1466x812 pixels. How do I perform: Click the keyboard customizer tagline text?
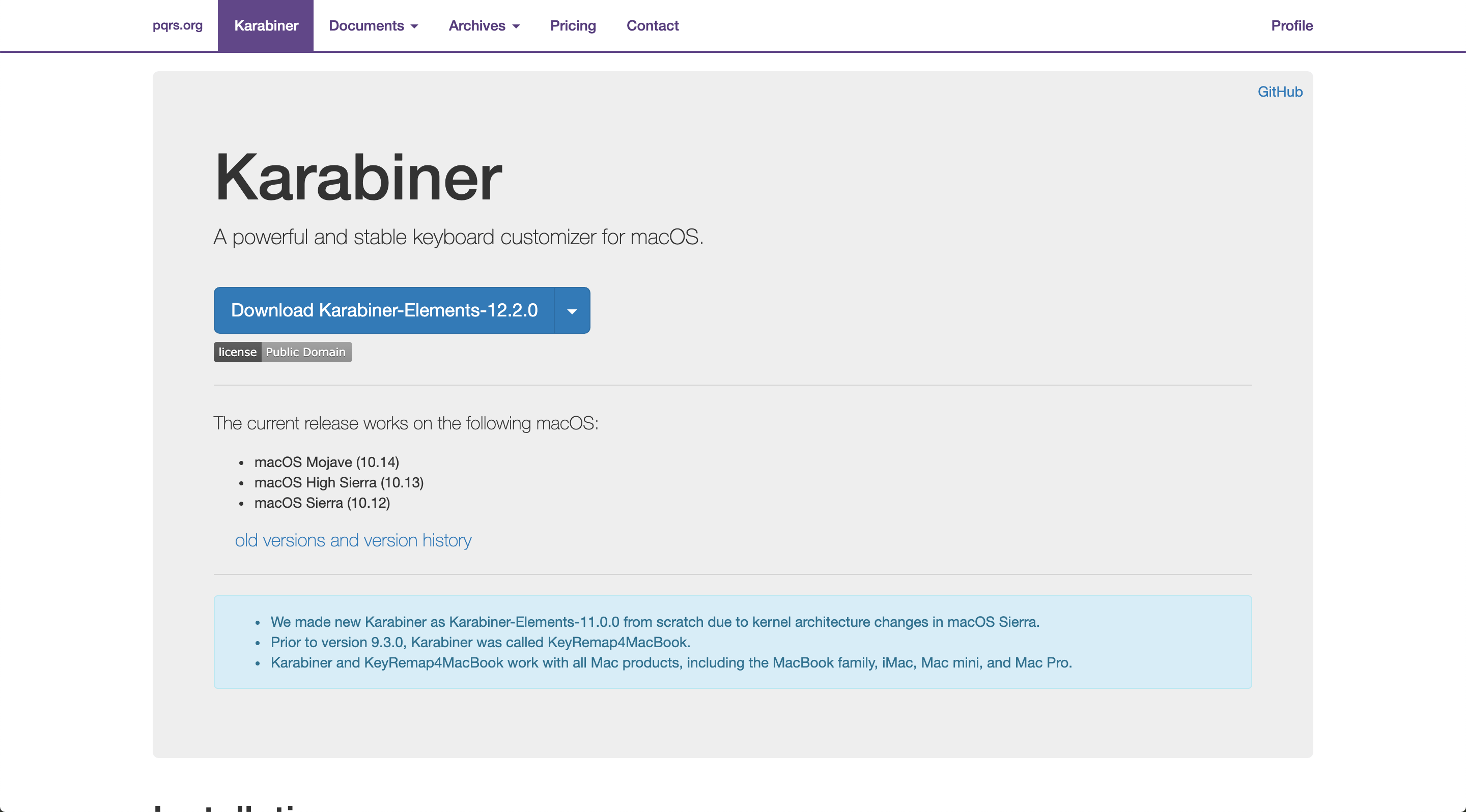click(x=458, y=238)
